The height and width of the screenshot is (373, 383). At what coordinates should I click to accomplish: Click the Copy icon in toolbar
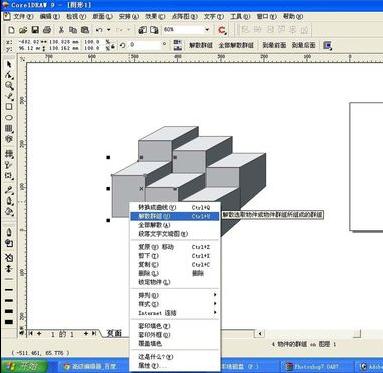(x=73, y=30)
